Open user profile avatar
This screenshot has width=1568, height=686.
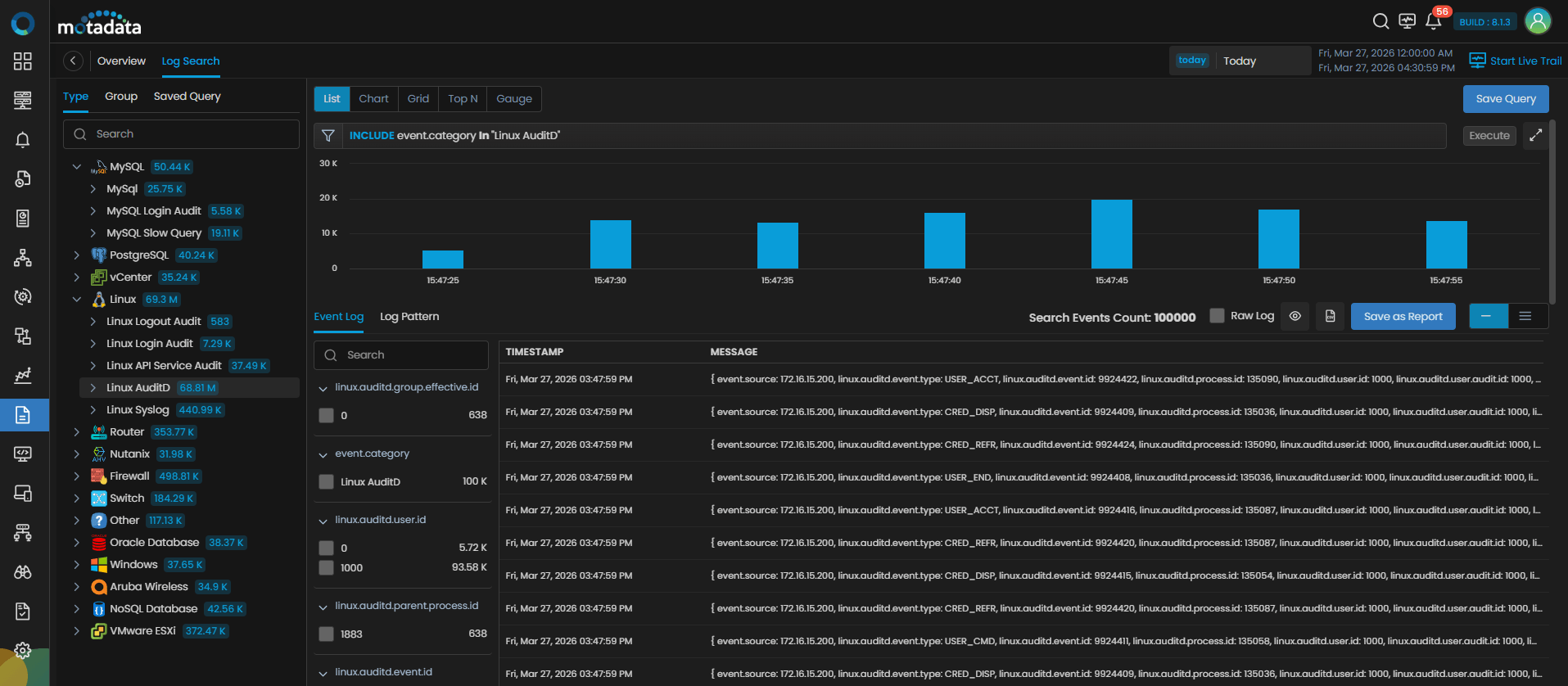point(1537,21)
